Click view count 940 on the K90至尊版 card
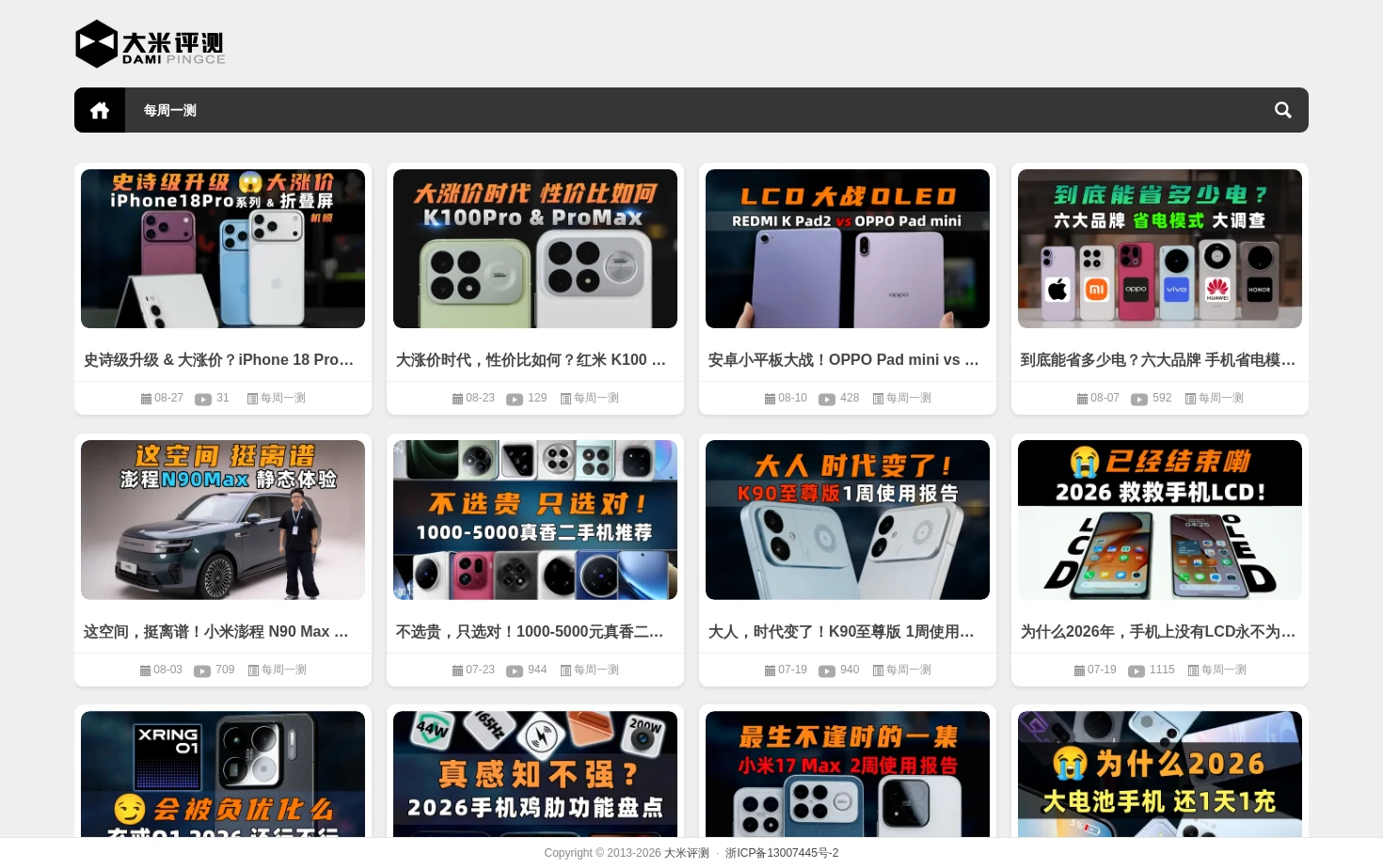 [850, 671]
